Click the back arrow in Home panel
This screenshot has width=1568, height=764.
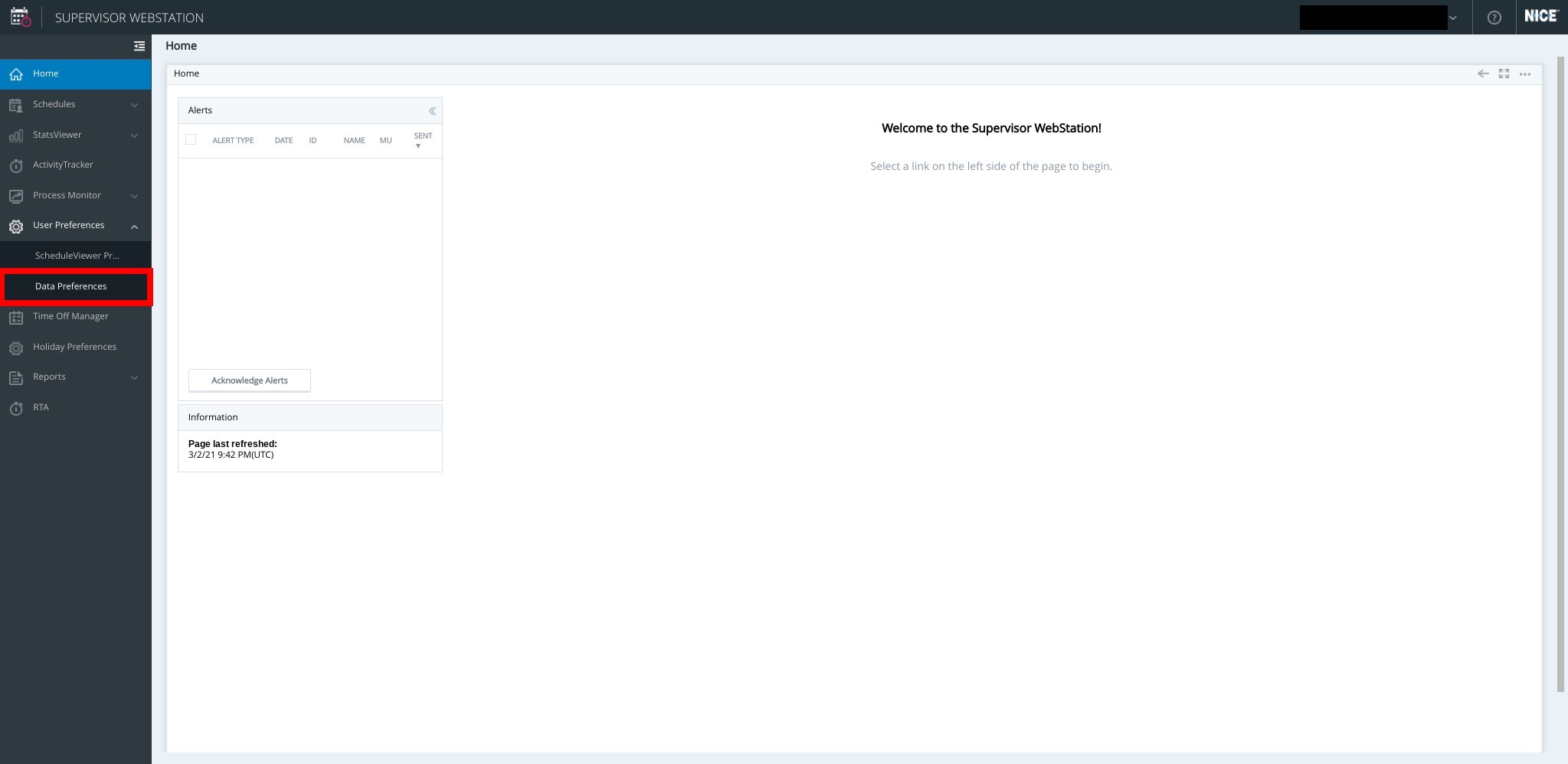tap(1483, 73)
